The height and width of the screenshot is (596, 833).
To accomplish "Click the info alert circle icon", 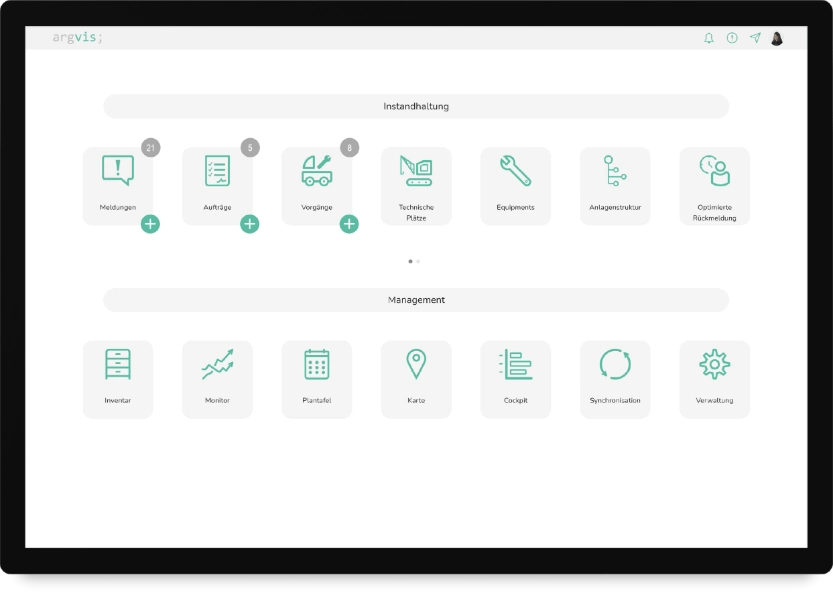I will 732,38.
